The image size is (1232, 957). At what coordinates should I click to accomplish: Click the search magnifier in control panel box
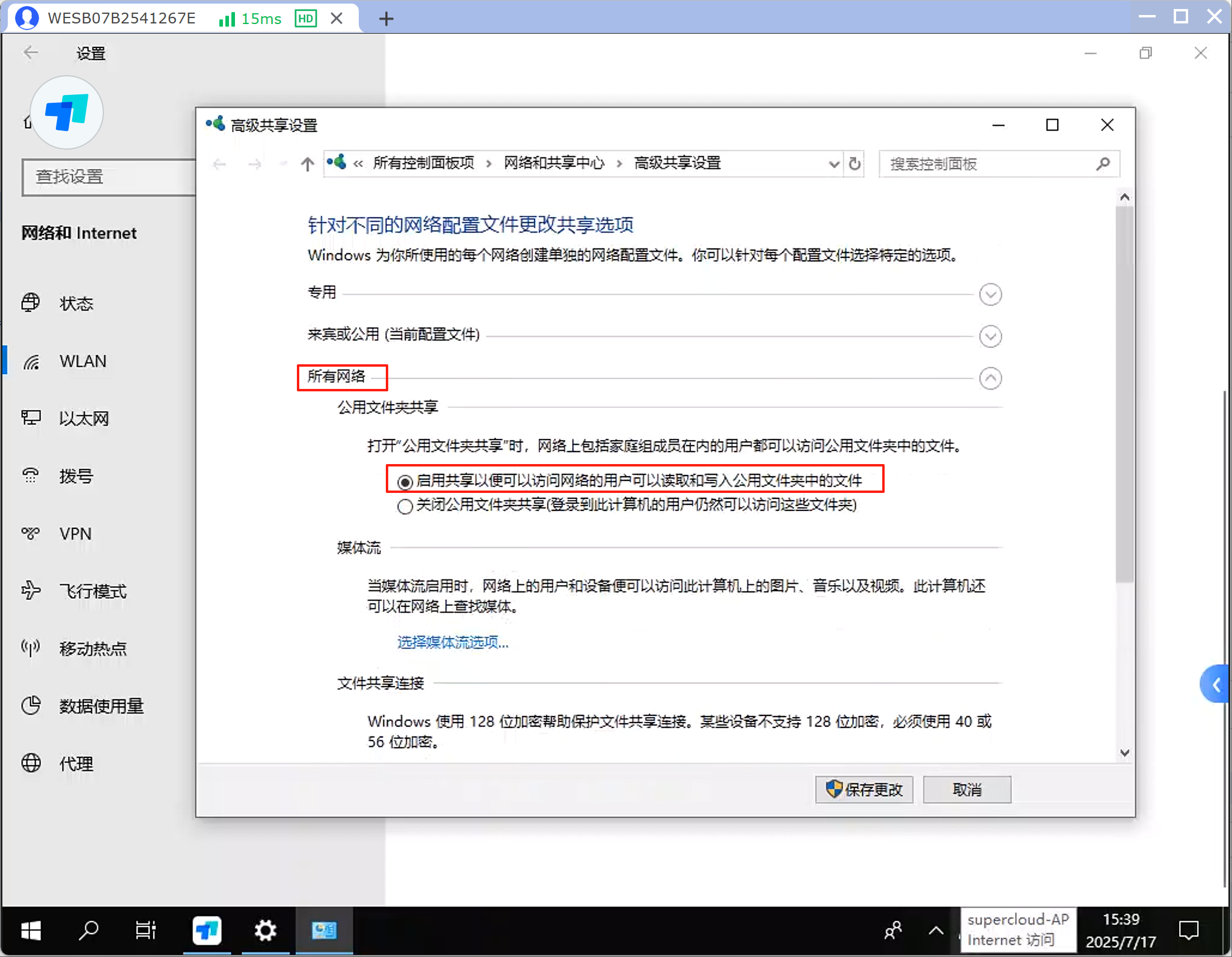(1102, 164)
